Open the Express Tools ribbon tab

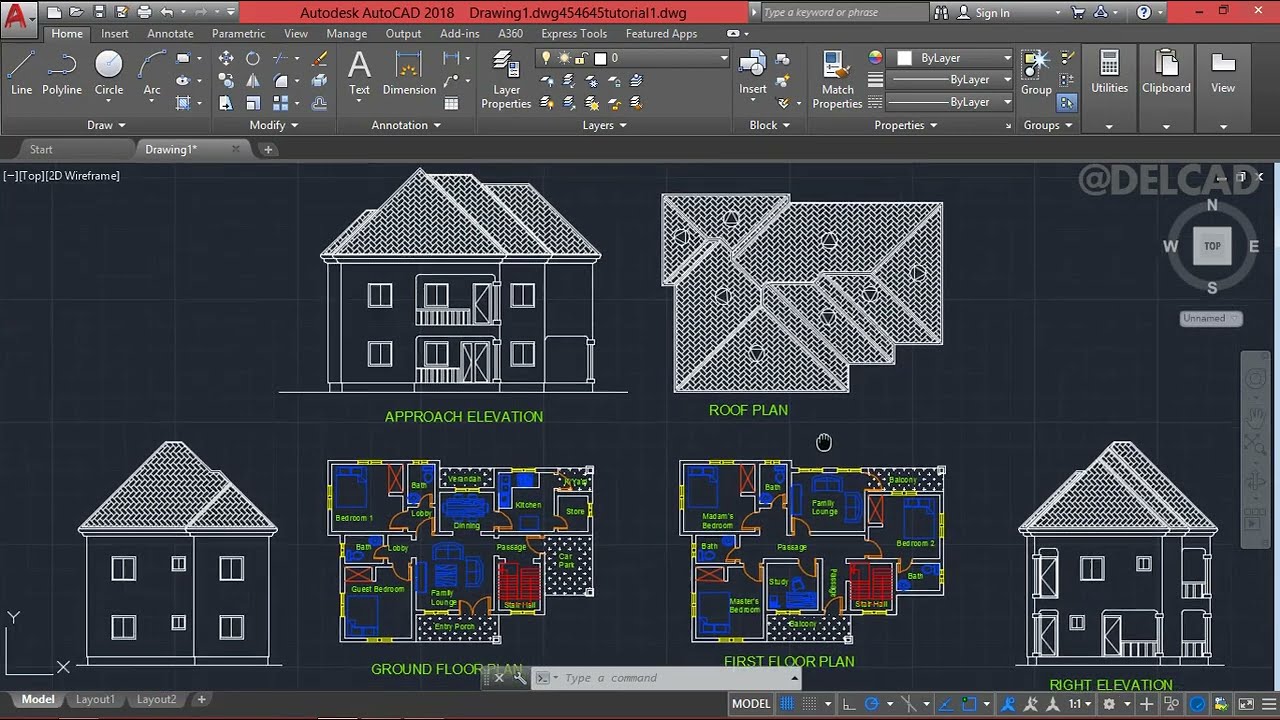click(x=573, y=33)
